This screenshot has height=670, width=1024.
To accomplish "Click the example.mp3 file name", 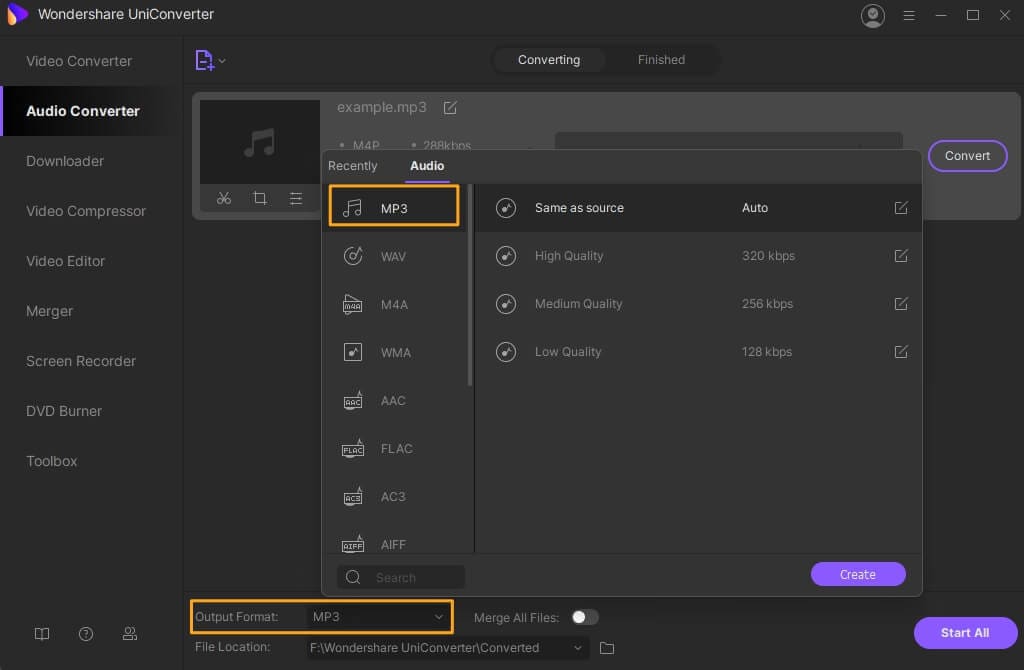I will click(x=381, y=108).
